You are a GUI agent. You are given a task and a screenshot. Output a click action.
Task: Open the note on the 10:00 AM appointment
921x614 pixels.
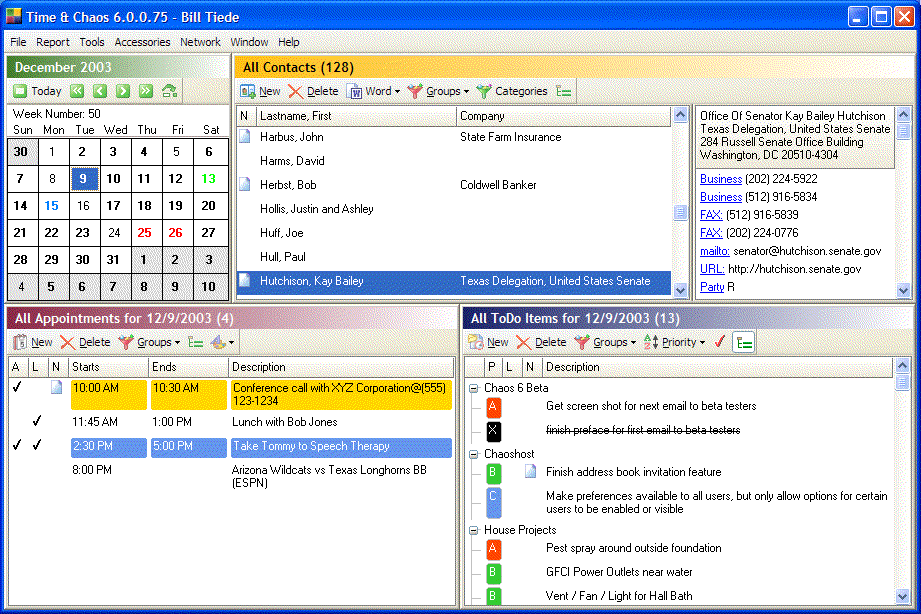tap(56, 387)
